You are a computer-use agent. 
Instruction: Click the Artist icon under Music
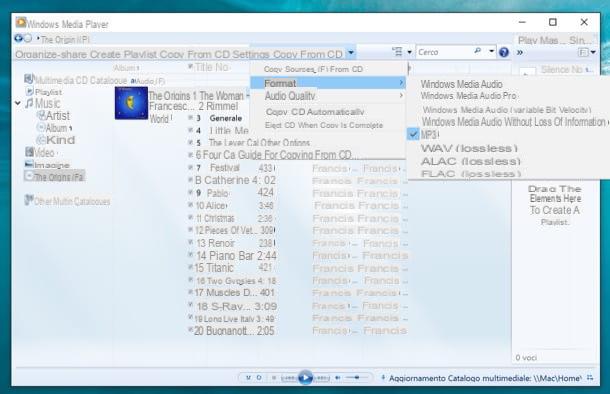click(x=41, y=115)
